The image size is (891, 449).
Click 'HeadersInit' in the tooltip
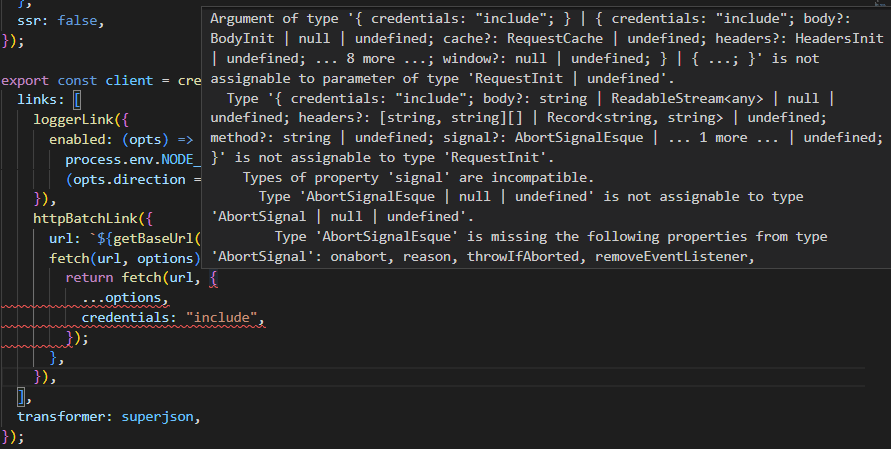point(839,38)
